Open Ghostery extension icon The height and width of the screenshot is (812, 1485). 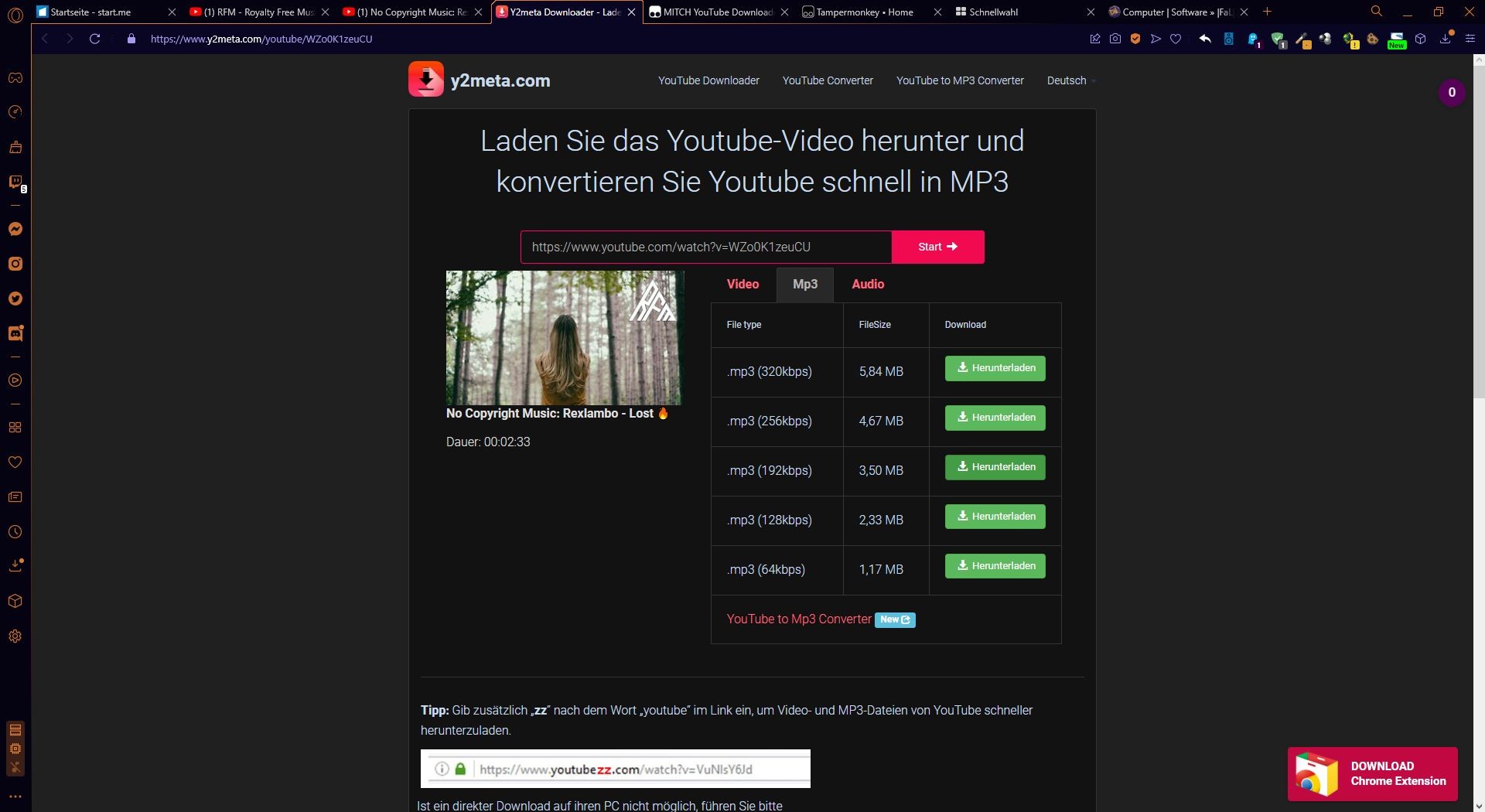(1253, 39)
